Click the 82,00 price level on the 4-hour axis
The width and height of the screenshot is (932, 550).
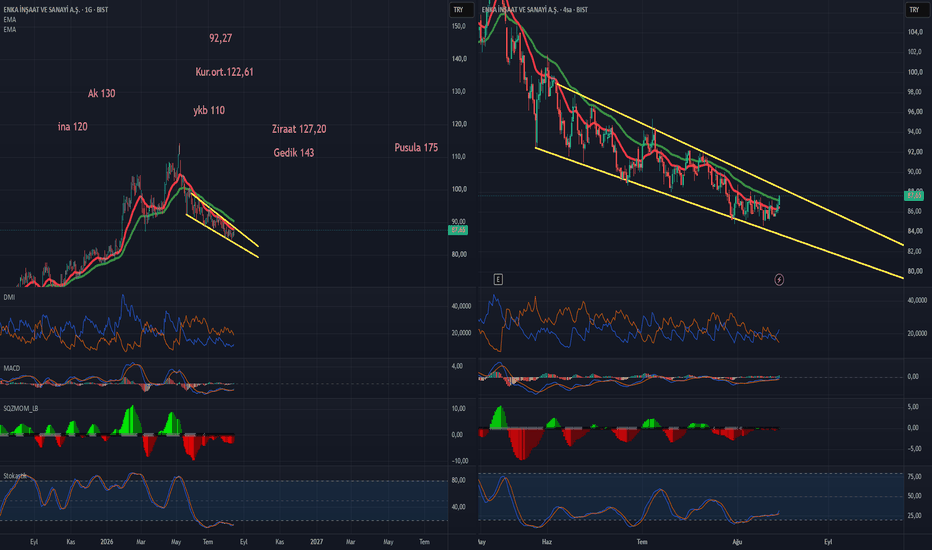(915, 251)
